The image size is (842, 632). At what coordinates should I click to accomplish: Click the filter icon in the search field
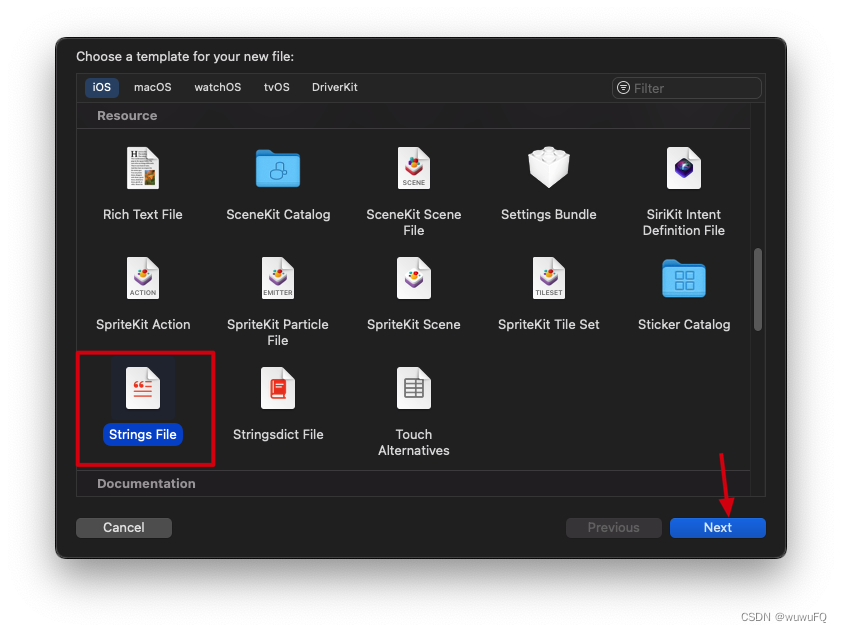point(623,88)
